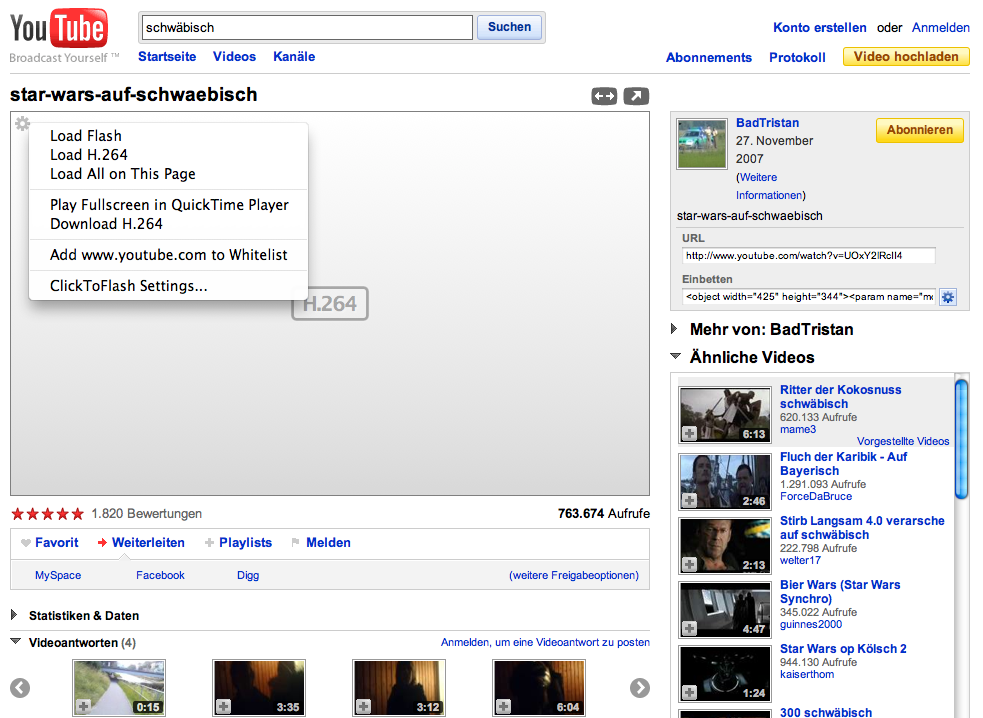The width and height of the screenshot is (983, 718).
Task: Click the search field containing schwäbisch
Action: pyautogui.click(x=308, y=28)
